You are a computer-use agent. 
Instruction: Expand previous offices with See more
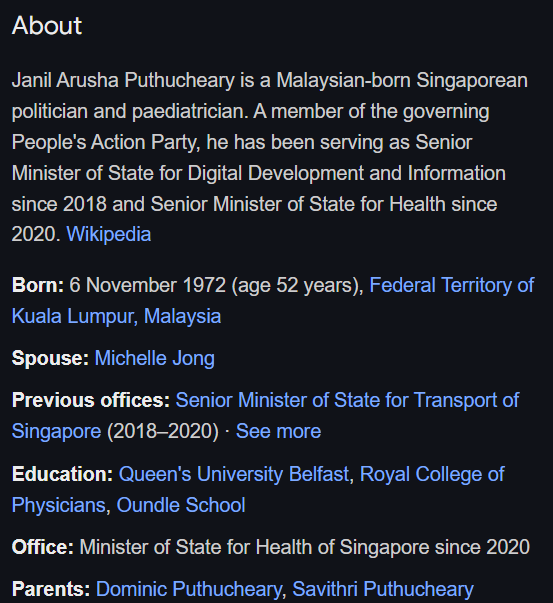tap(278, 431)
